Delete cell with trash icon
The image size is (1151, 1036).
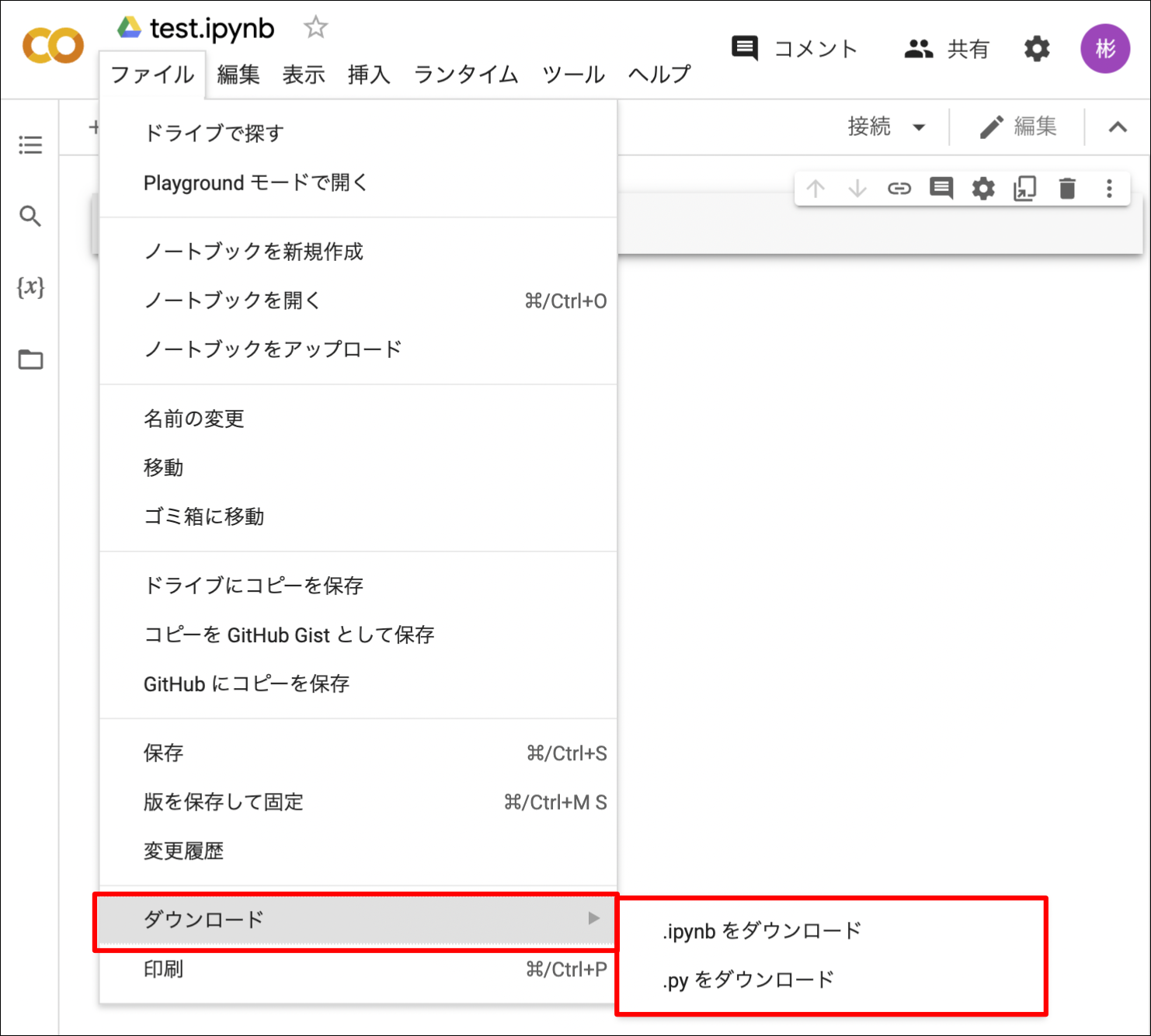(1067, 189)
